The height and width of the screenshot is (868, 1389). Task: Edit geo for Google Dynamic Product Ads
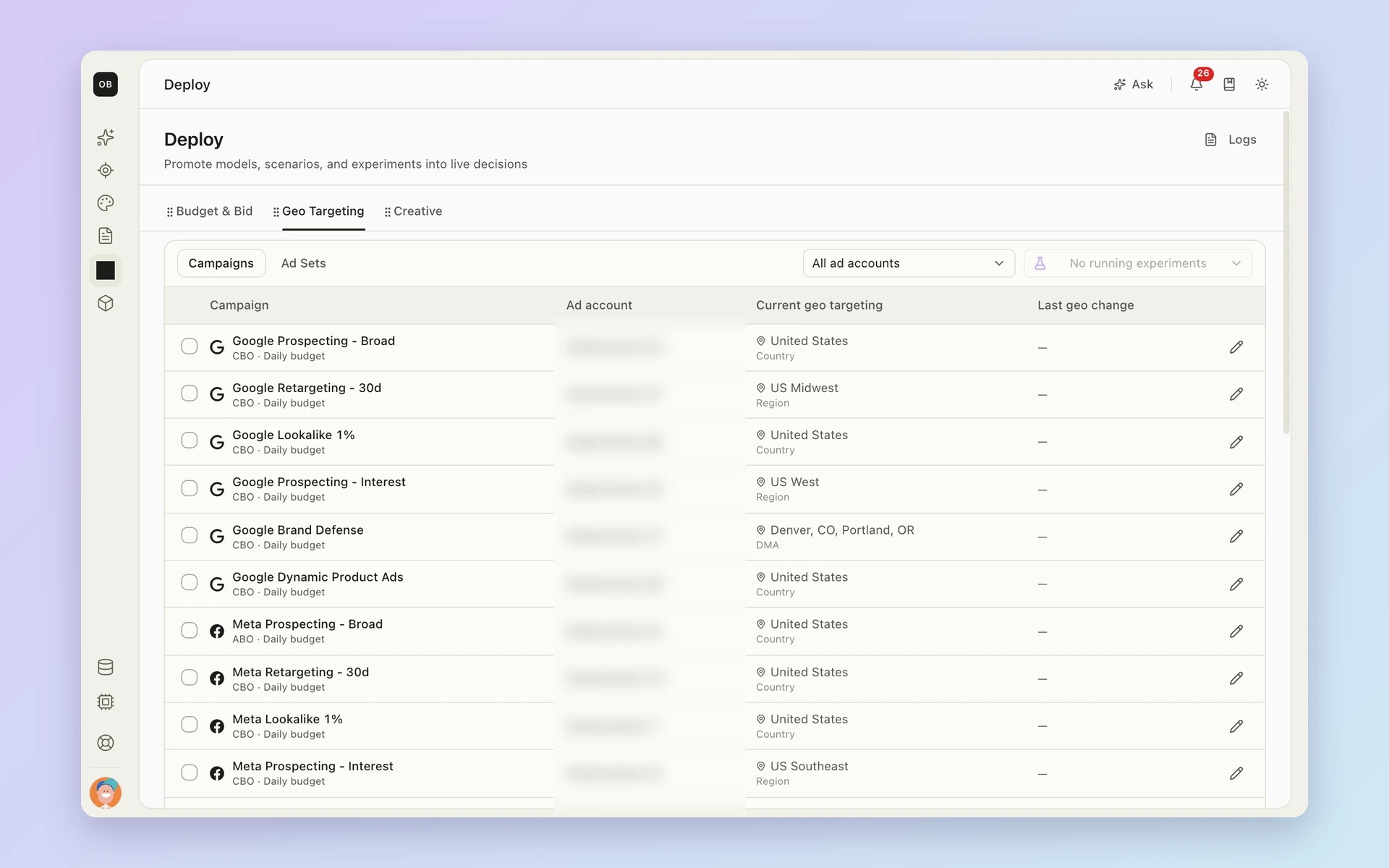click(1236, 584)
